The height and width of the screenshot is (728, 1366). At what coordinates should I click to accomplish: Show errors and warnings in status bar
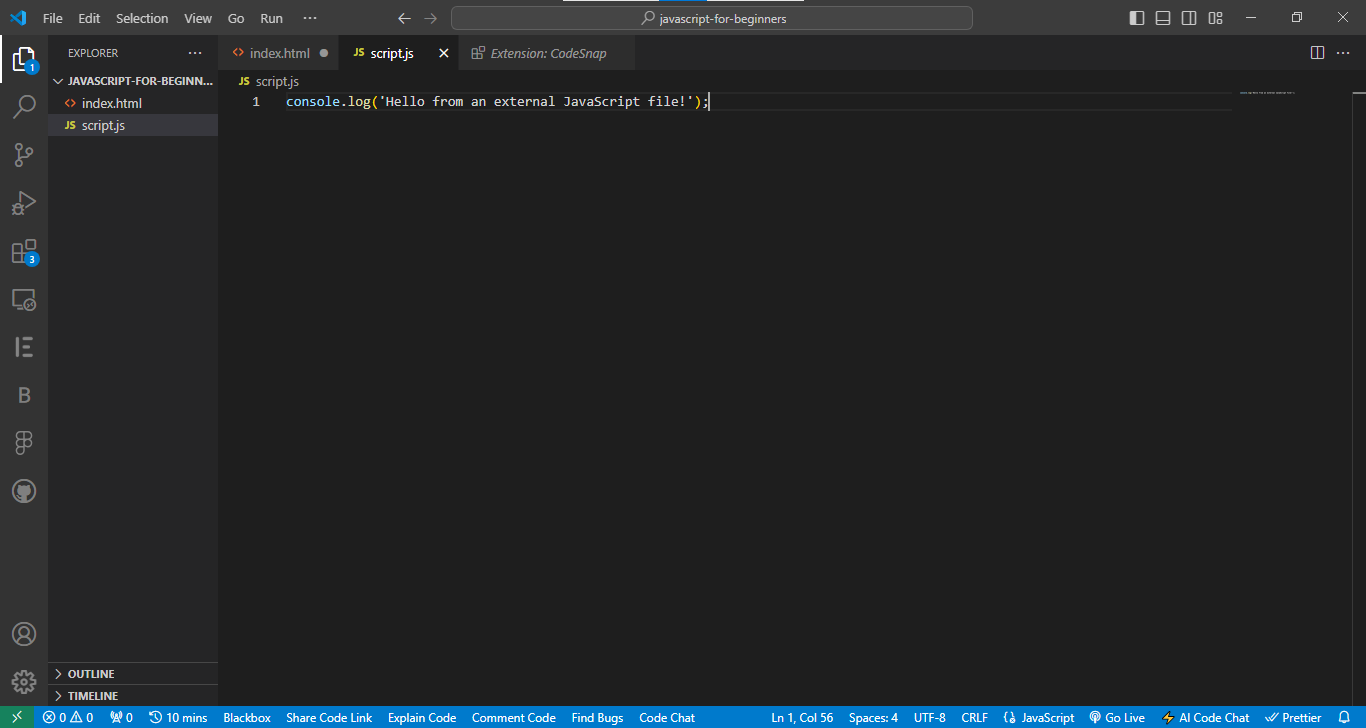pos(68,717)
